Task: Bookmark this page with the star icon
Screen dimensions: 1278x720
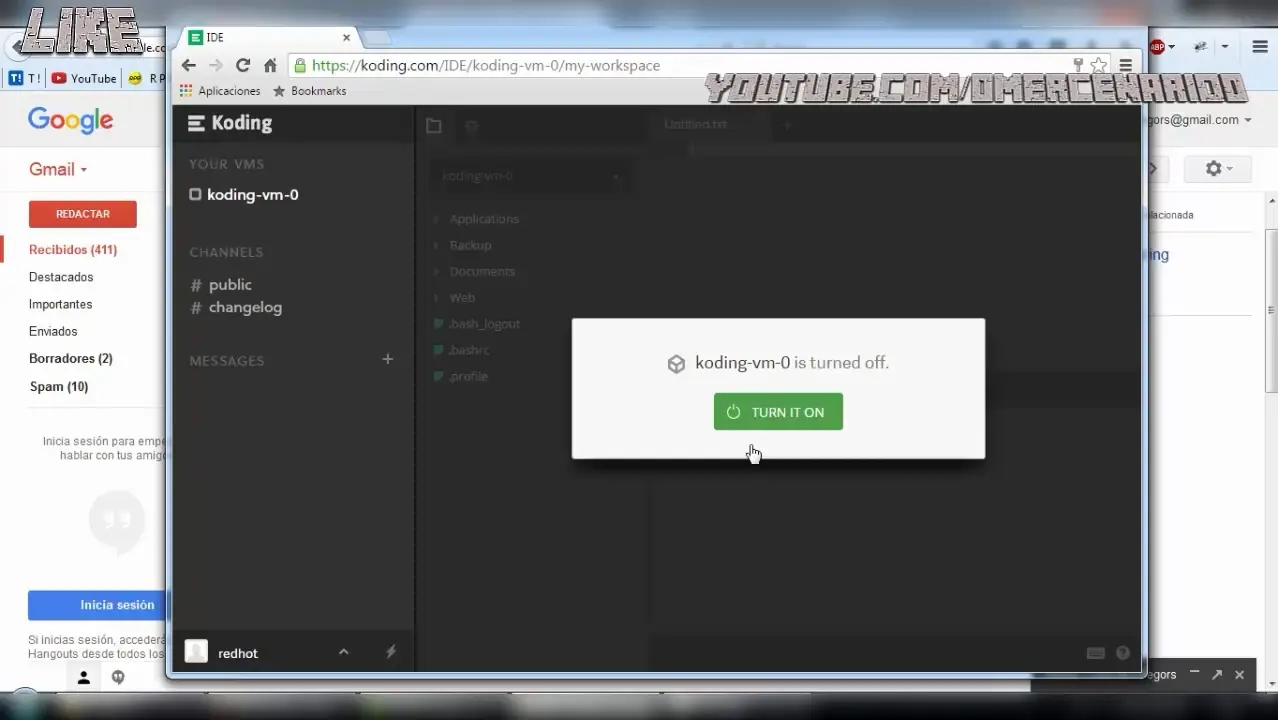Action: click(1099, 65)
